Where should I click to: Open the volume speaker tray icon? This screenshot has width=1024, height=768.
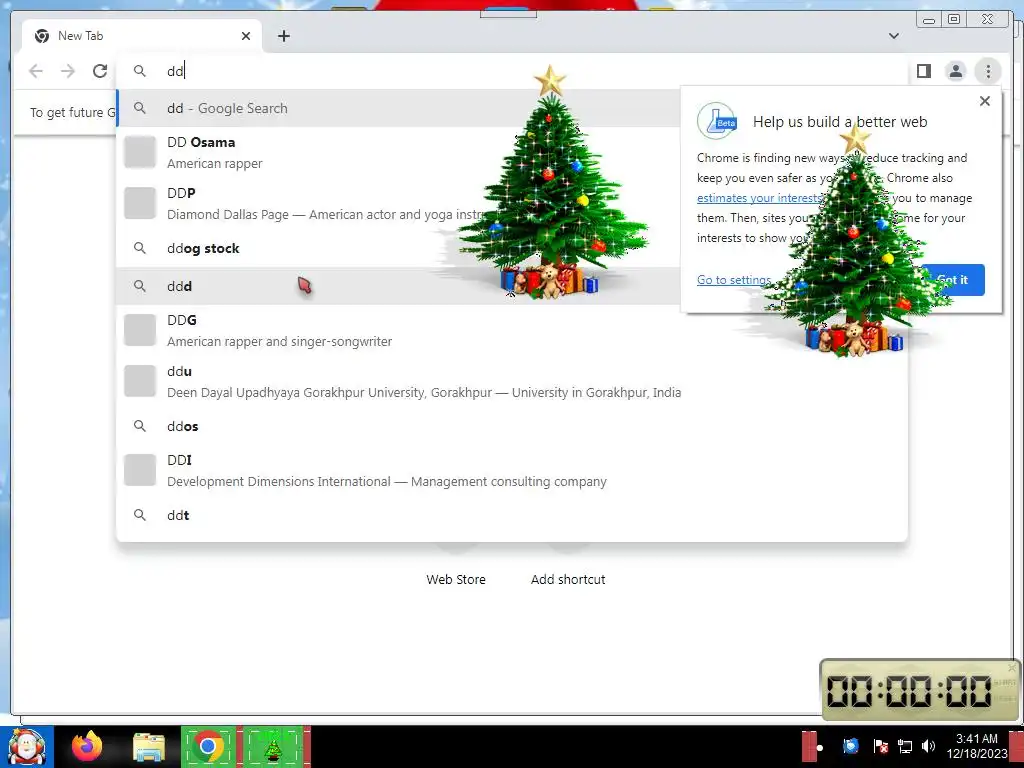[x=928, y=746]
